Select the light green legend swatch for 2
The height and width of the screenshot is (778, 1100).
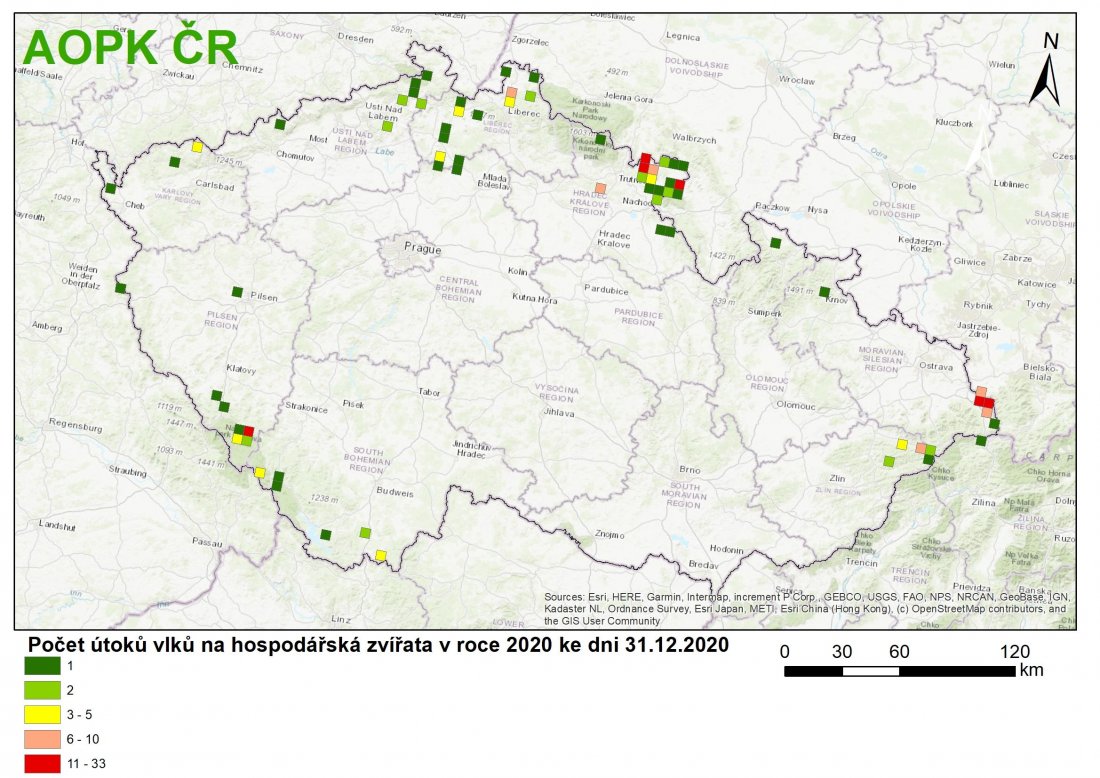click(44, 689)
